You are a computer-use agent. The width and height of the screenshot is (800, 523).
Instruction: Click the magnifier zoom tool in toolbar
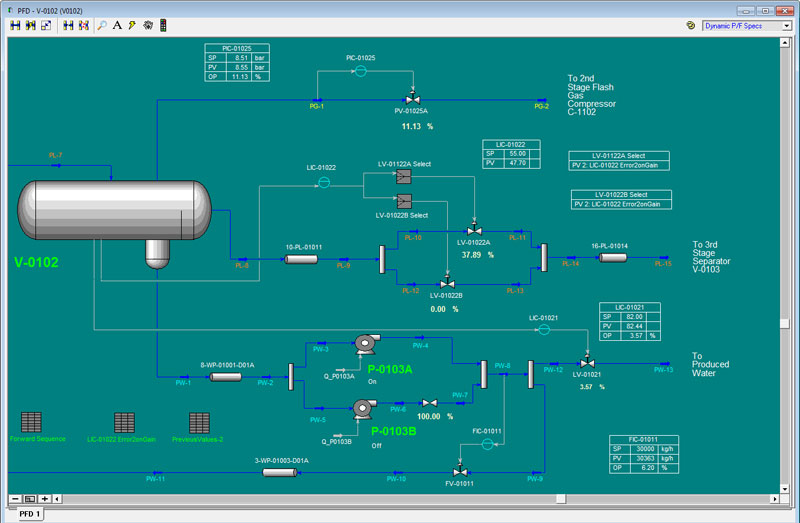click(102, 25)
